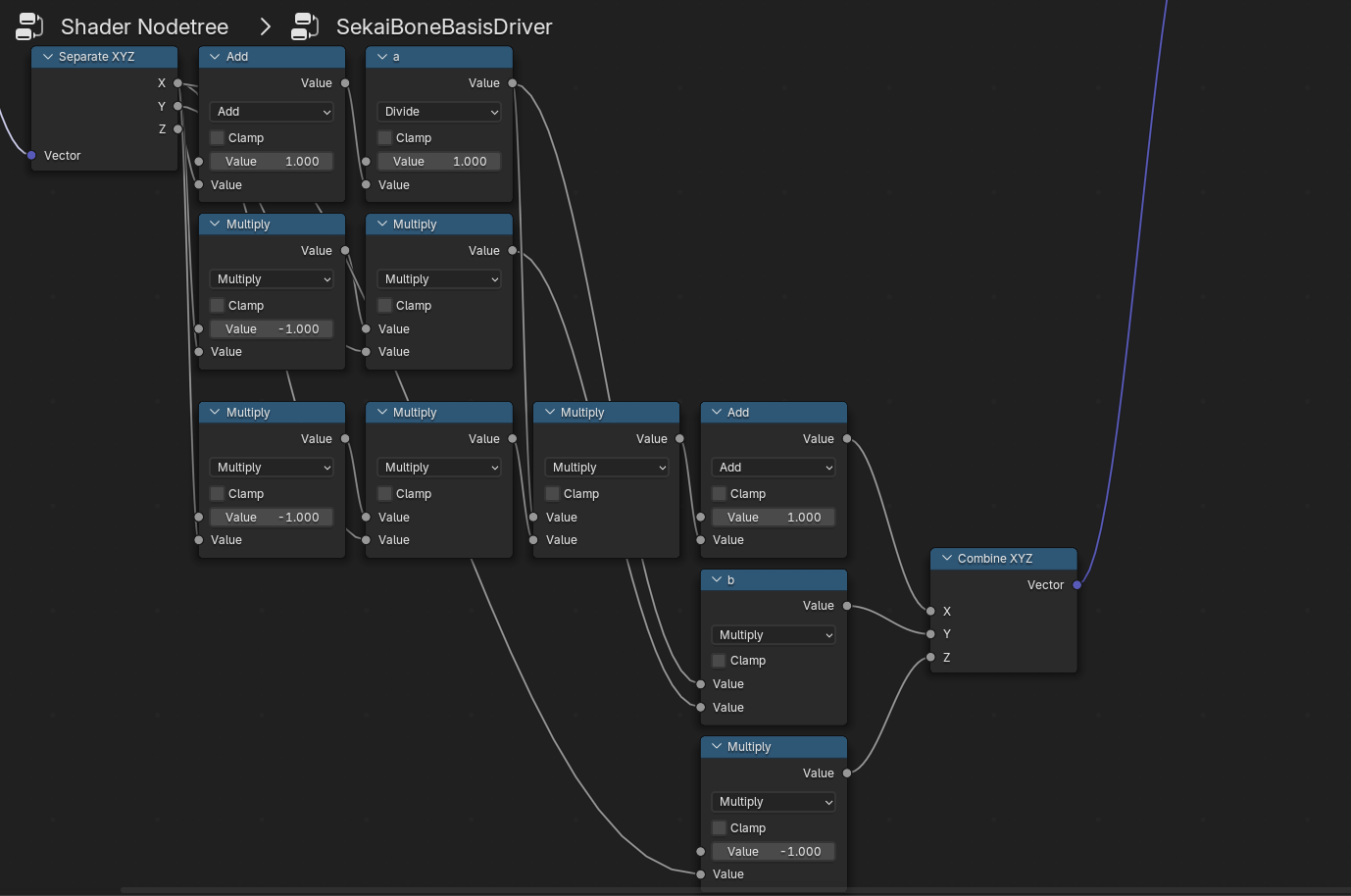1351x896 pixels.
Task: Collapse the Add node wired to Combine XYZ X
Action: coord(717,413)
